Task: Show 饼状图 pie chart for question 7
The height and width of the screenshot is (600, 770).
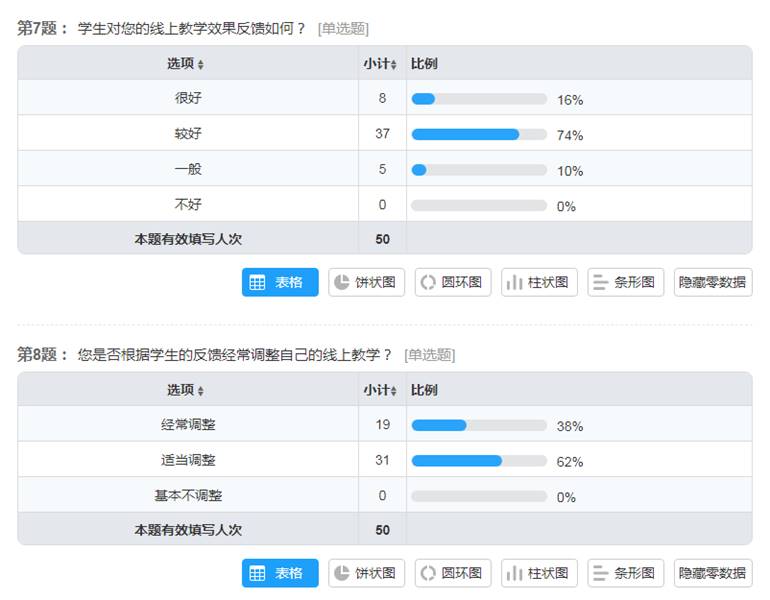Action: [x=366, y=282]
